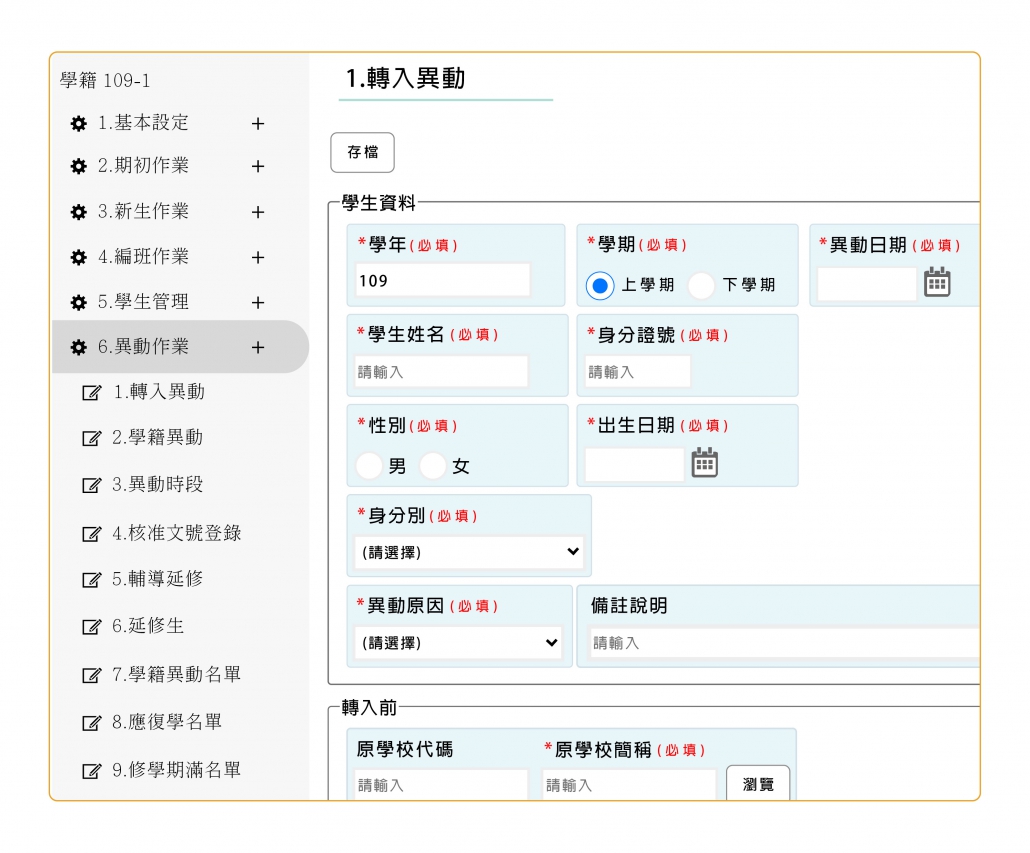Click the 學生姓名 input field
Image resolution: width=1030 pixels, height=853 pixels.
pos(441,372)
